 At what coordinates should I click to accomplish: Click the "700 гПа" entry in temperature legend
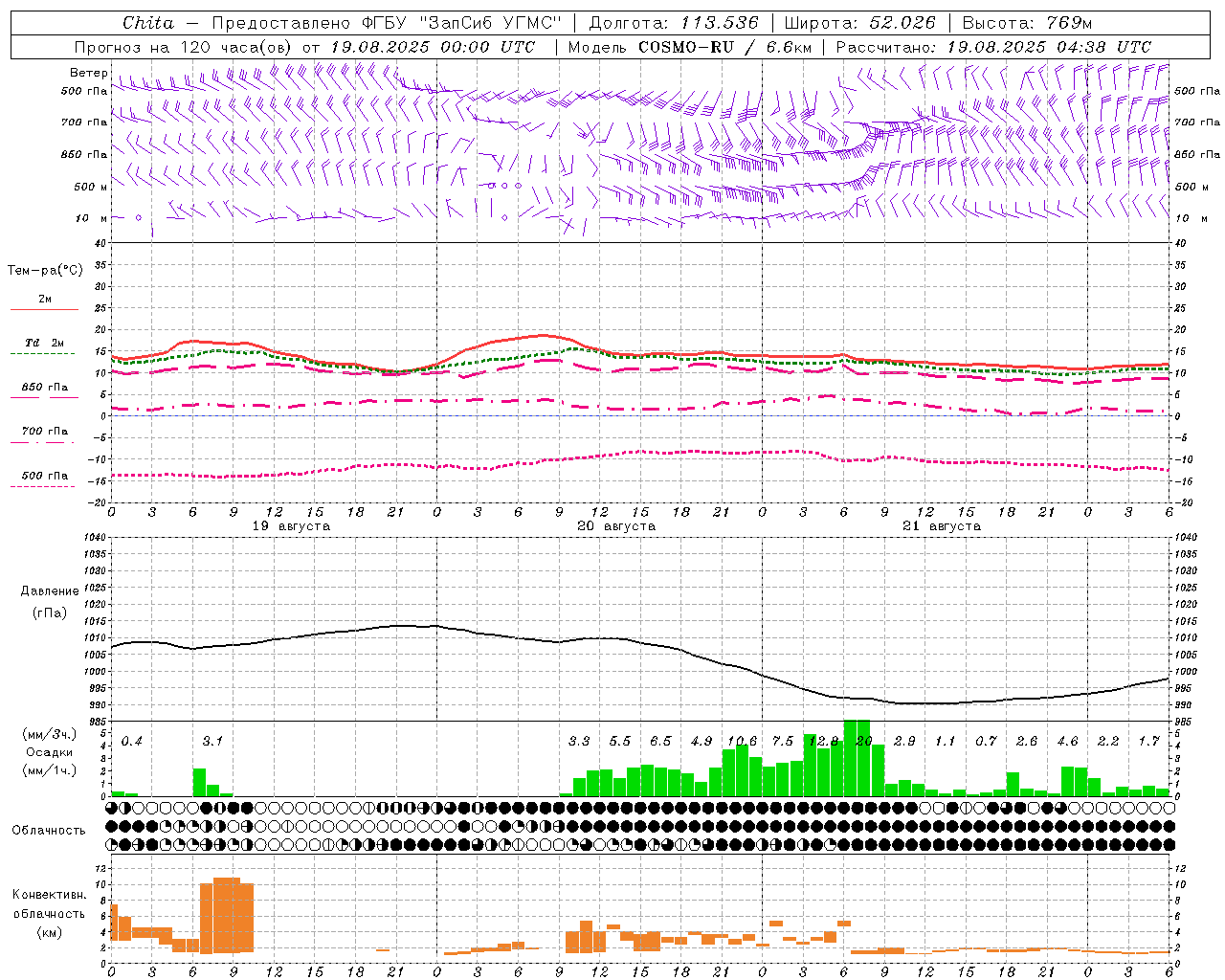point(44,432)
